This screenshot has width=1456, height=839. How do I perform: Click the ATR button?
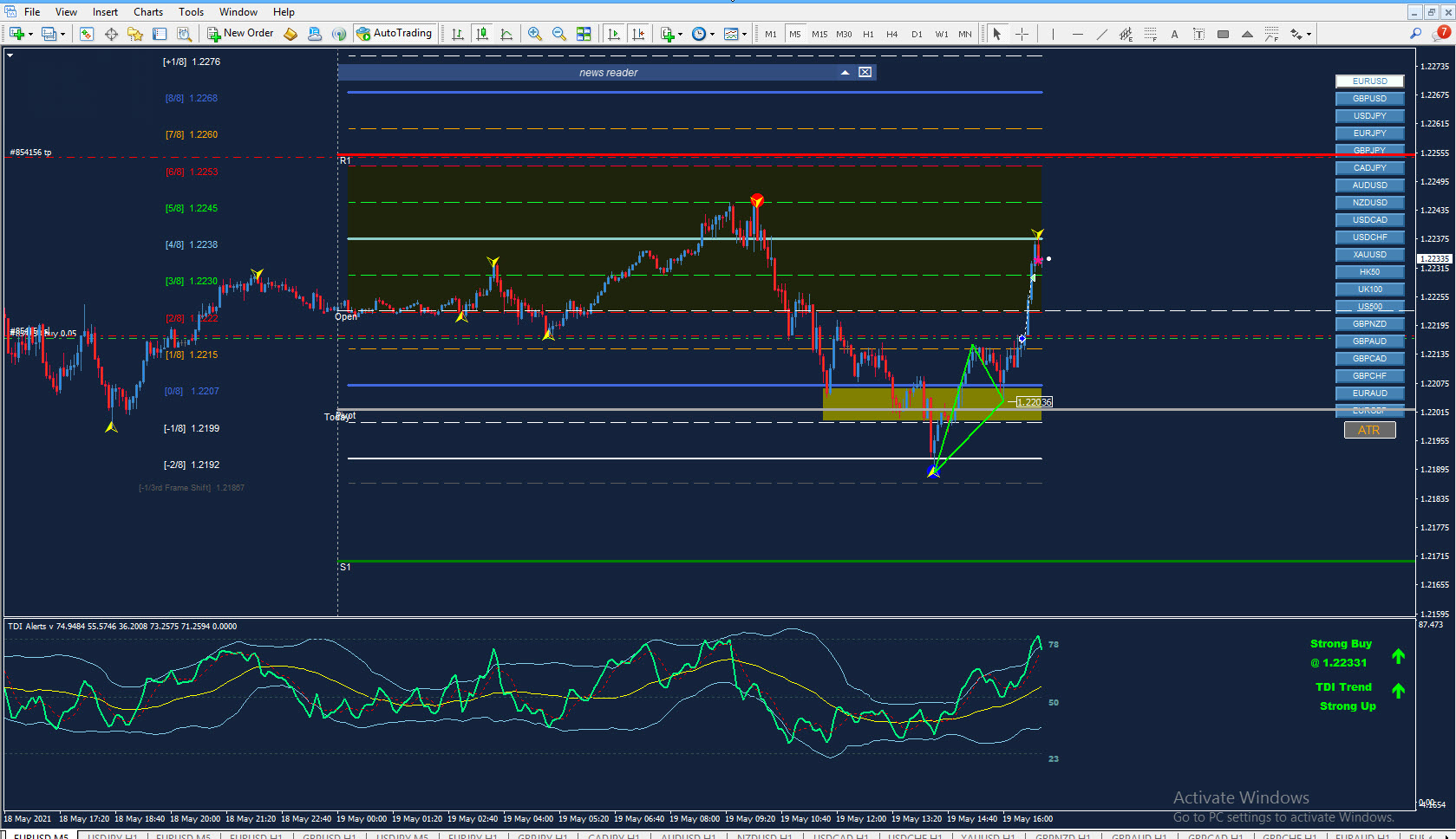pos(1369,430)
